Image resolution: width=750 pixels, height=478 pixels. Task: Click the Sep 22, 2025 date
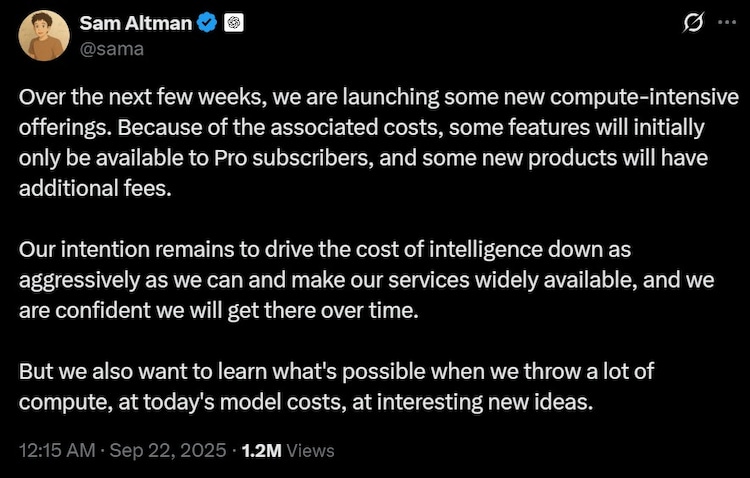(167, 450)
